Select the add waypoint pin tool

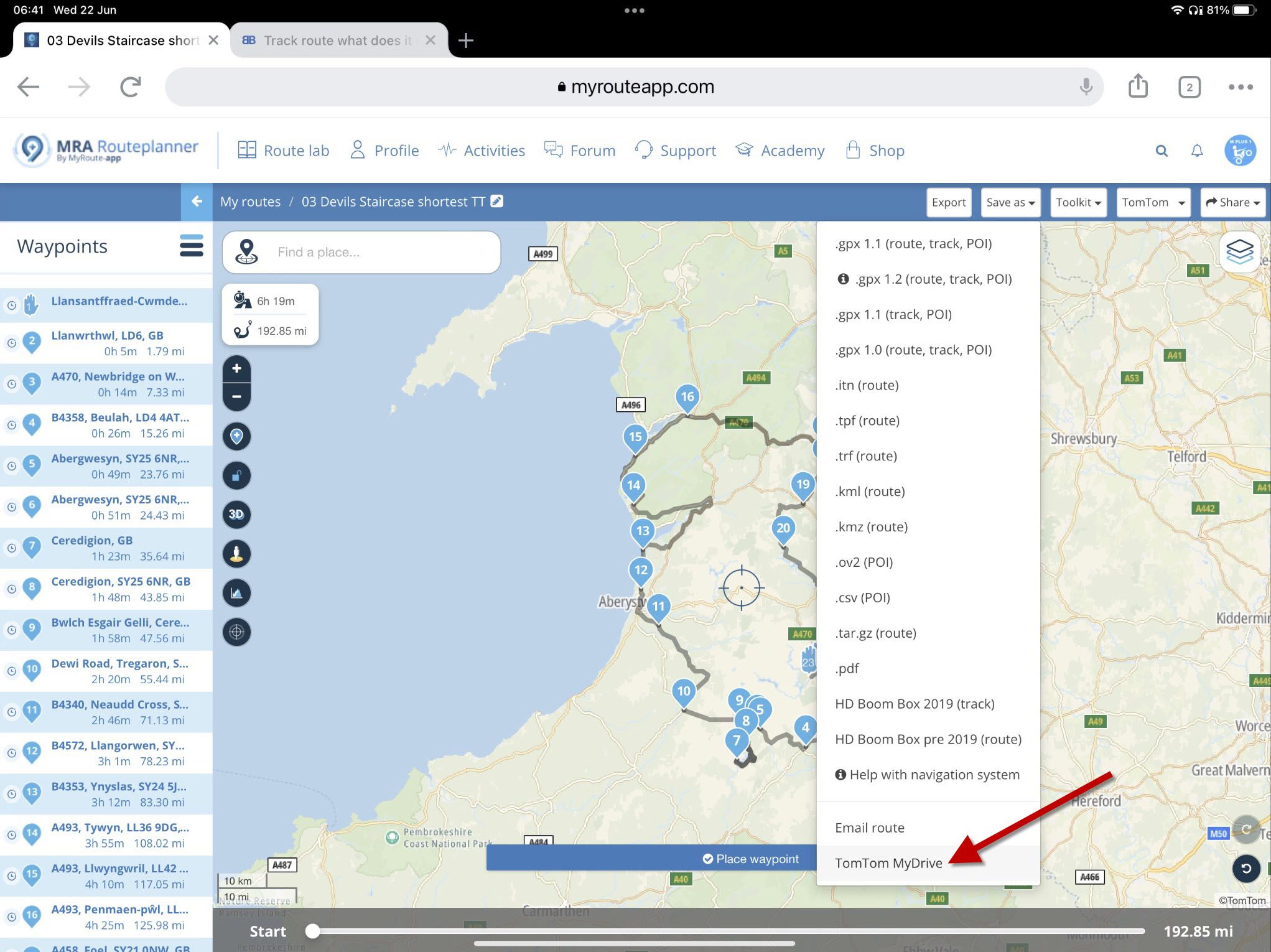(236, 436)
